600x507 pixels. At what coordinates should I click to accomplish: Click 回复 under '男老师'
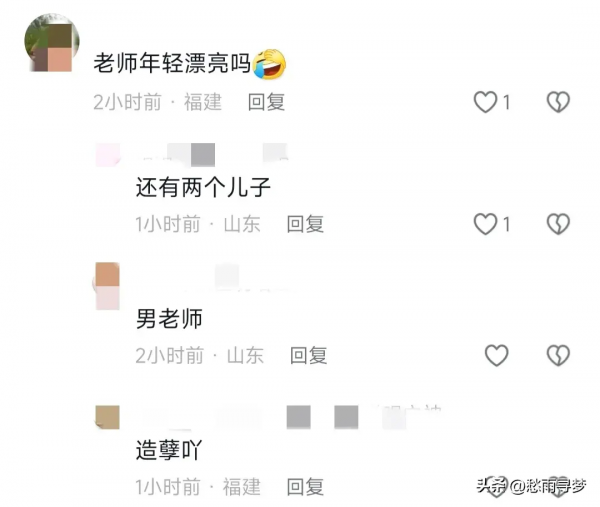tap(308, 355)
